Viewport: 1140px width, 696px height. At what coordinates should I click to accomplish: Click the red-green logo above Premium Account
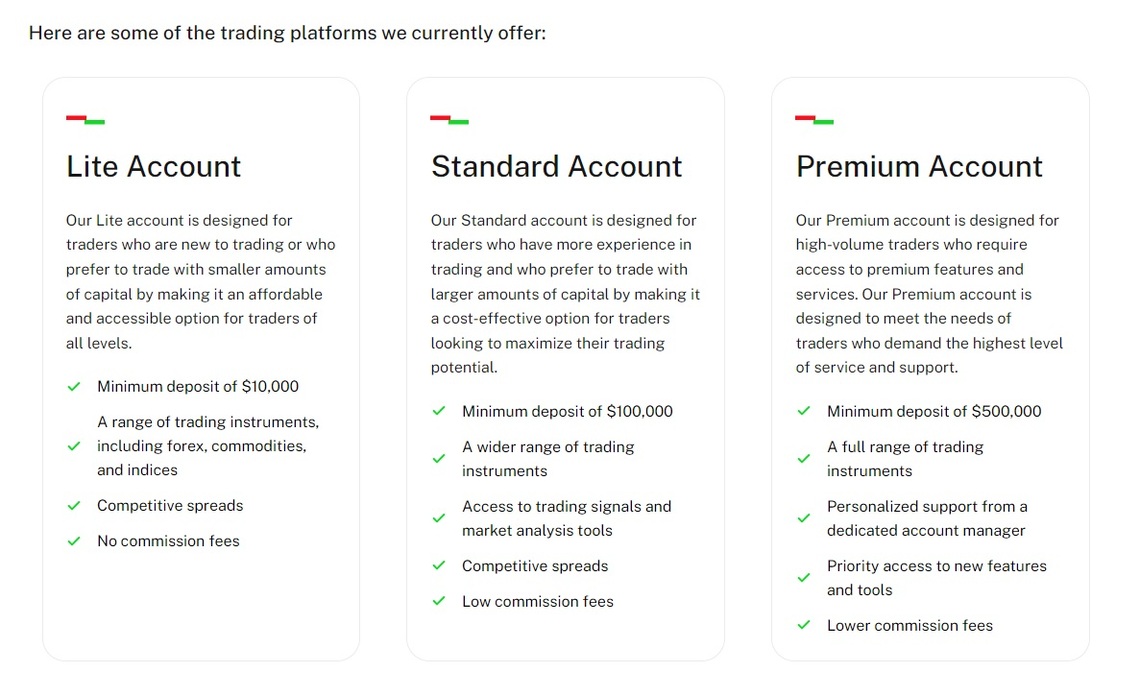click(814, 119)
